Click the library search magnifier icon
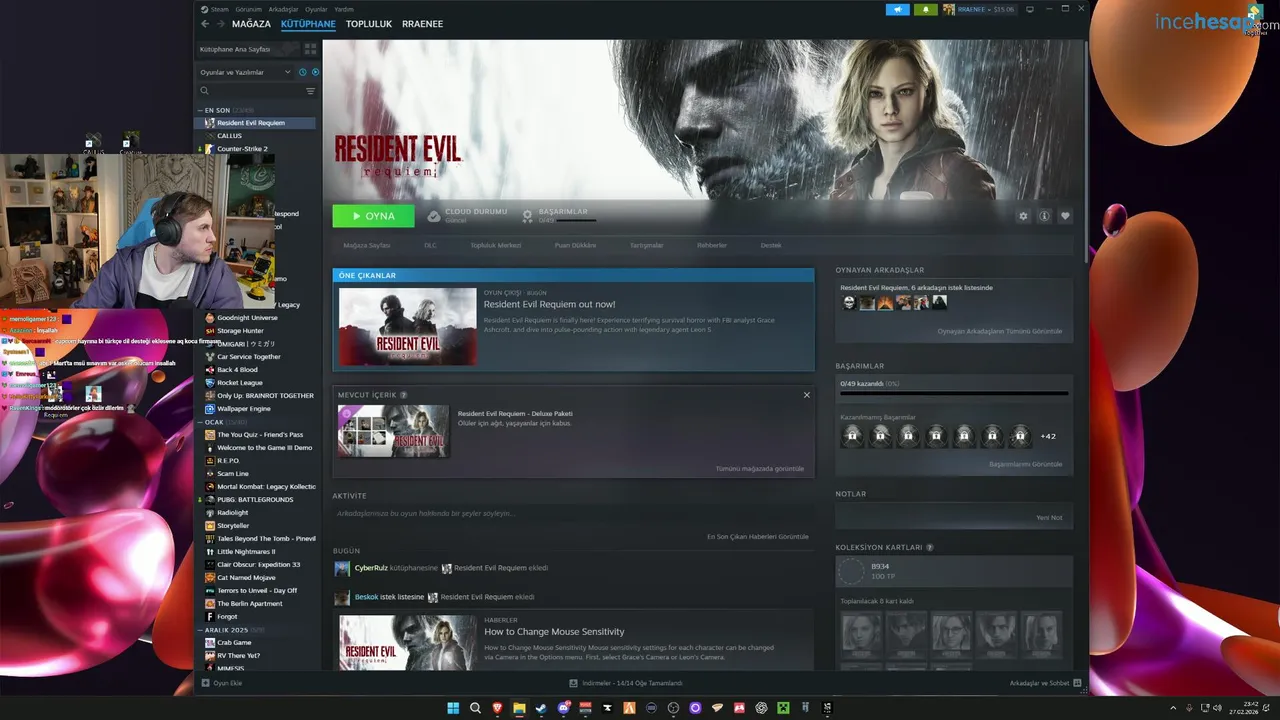The image size is (1280, 720). pos(204,91)
